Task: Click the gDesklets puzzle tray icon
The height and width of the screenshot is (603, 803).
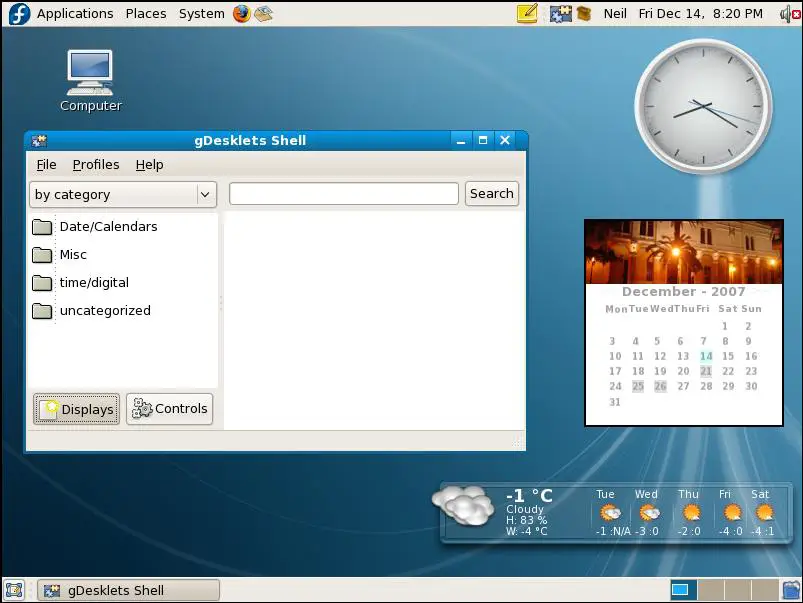Action: click(560, 13)
